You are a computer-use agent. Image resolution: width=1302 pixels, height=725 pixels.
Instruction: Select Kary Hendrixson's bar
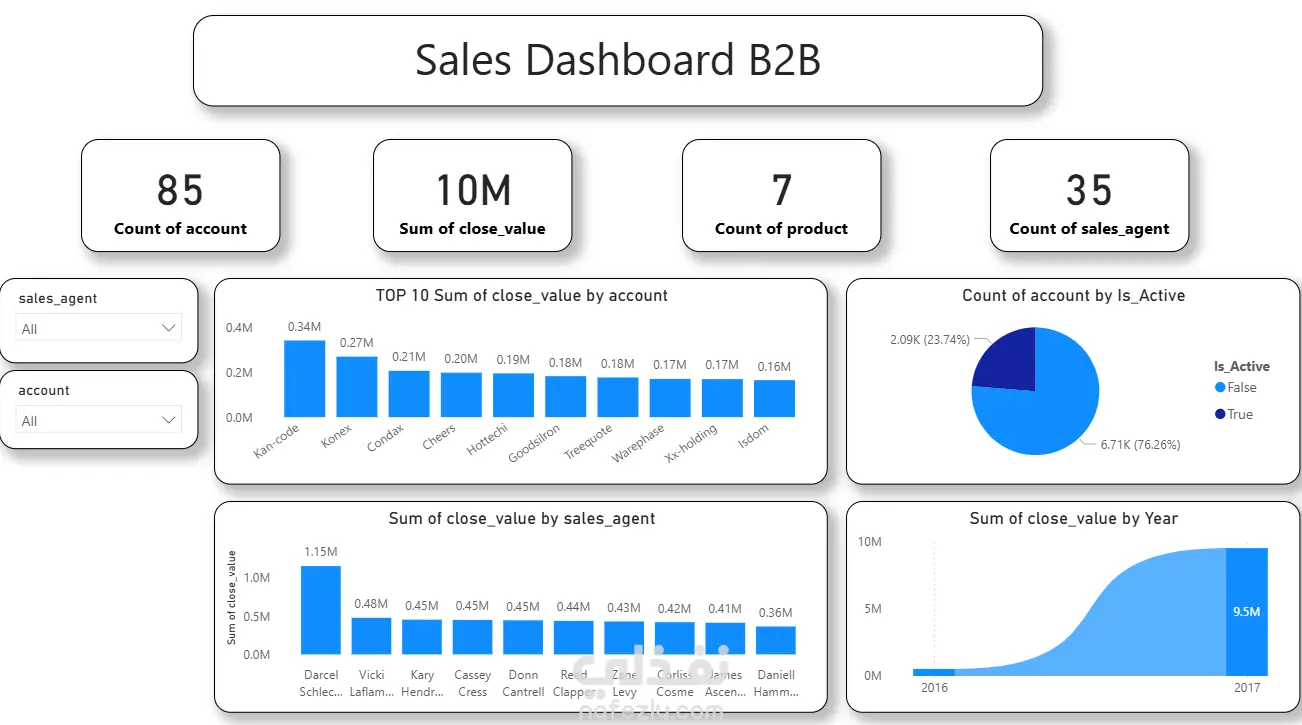(422, 637)
